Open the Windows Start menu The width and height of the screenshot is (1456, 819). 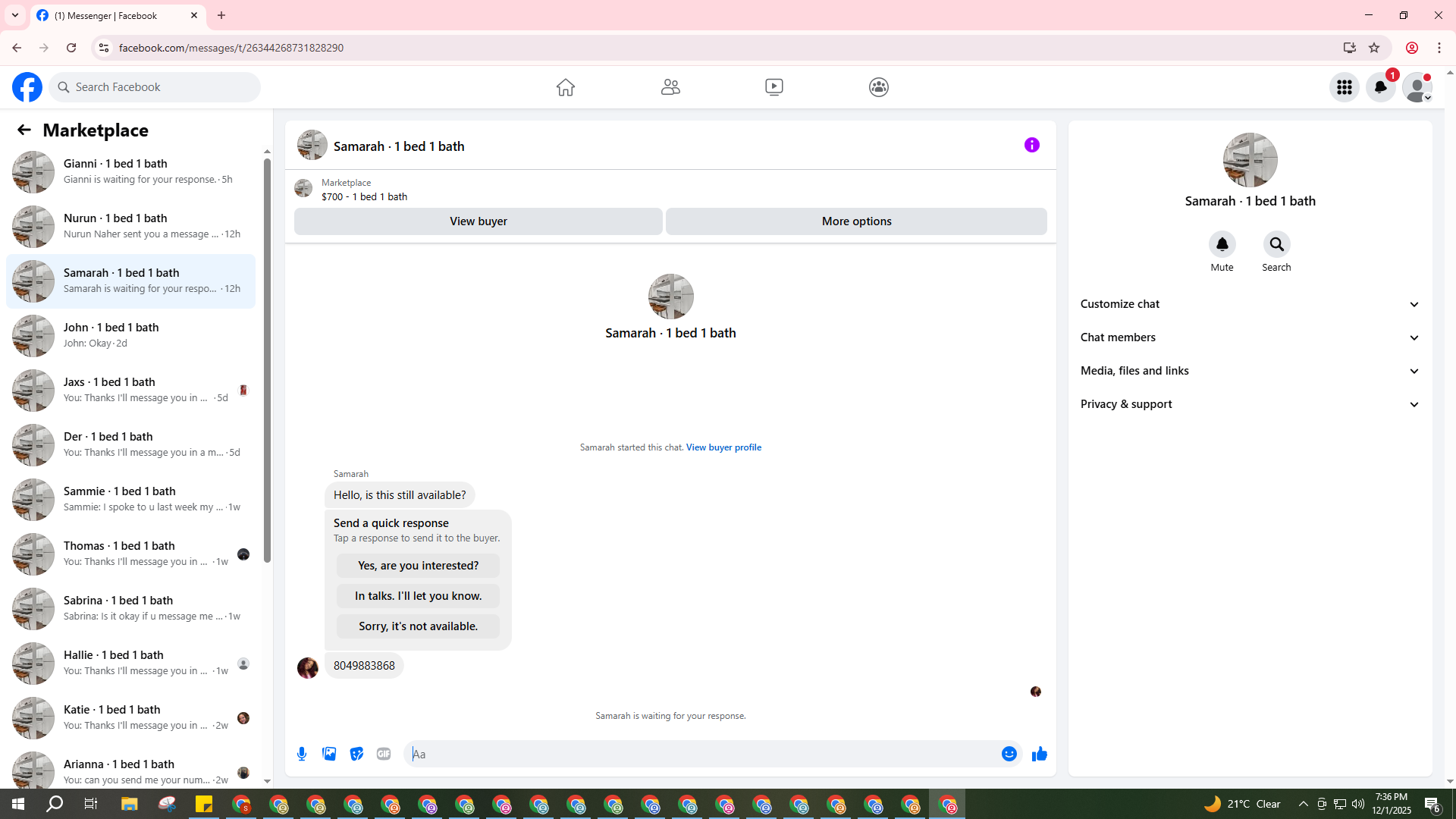coord(18,804)
